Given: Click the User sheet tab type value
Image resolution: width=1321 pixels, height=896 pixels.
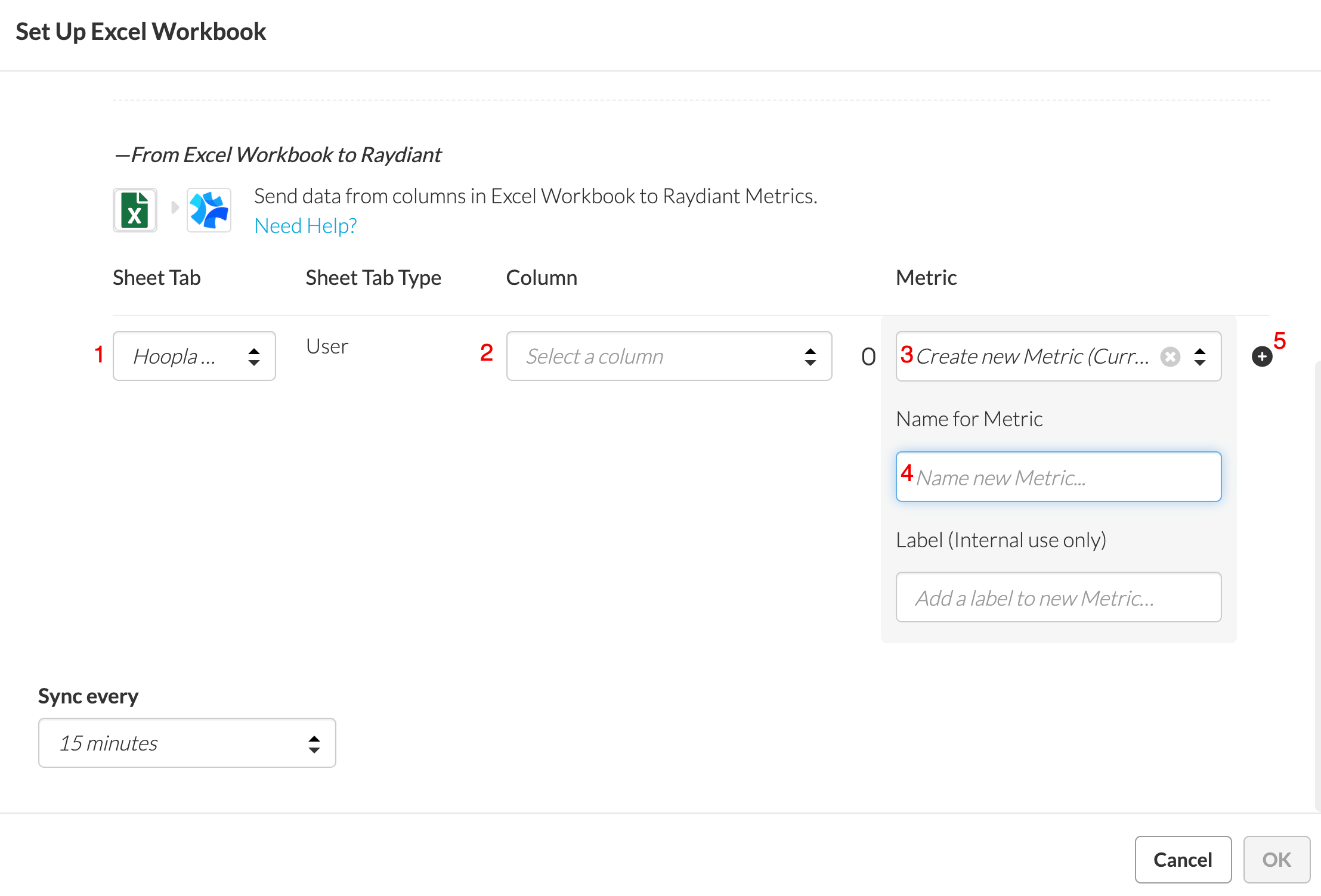Looking at the screenshot, I should coord(327,346).
